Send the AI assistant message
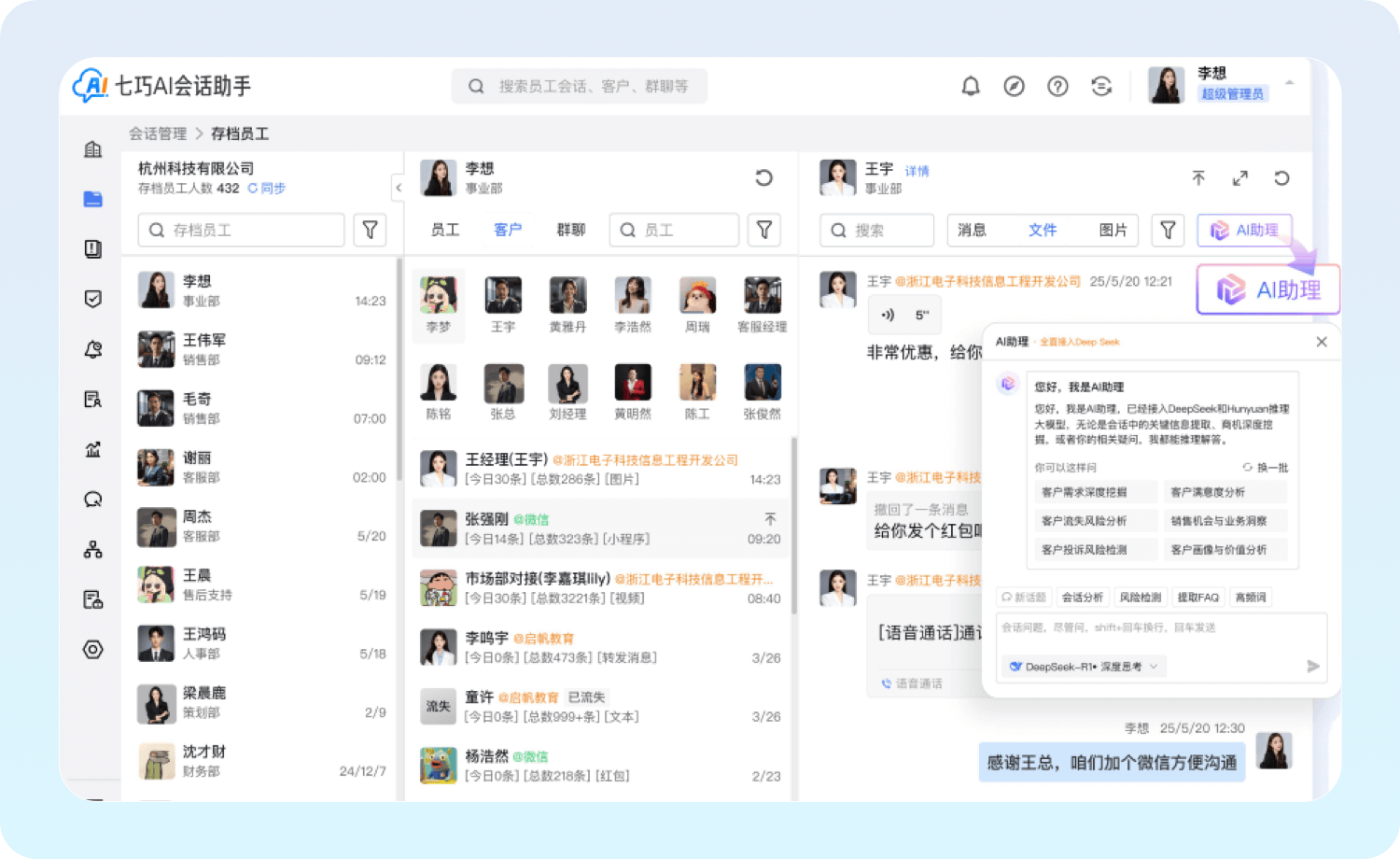 click(x=1312, y=666)
